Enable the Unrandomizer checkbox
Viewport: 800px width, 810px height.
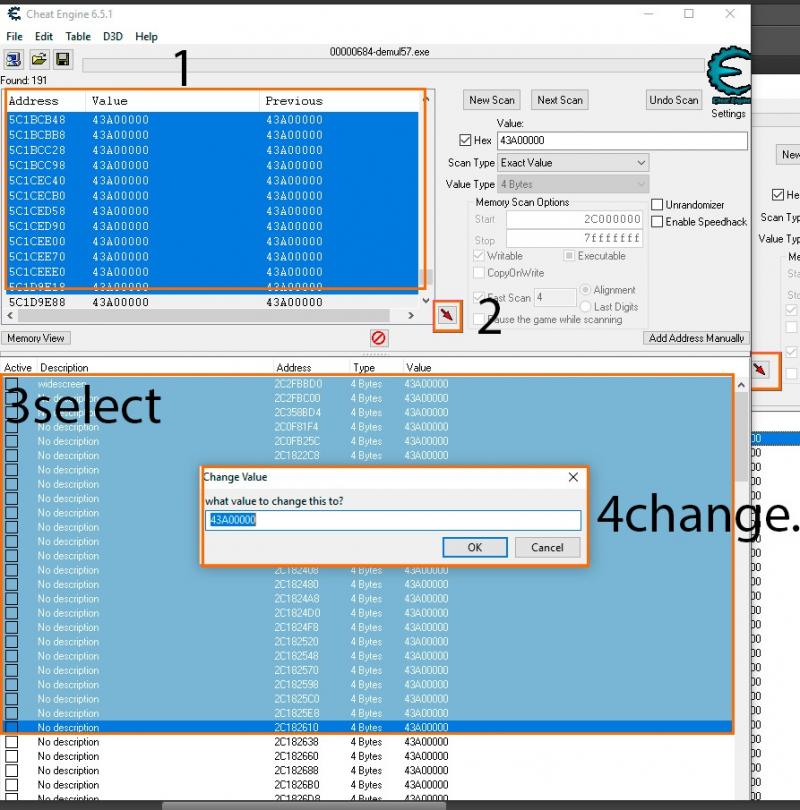click(x=657, y=205)
